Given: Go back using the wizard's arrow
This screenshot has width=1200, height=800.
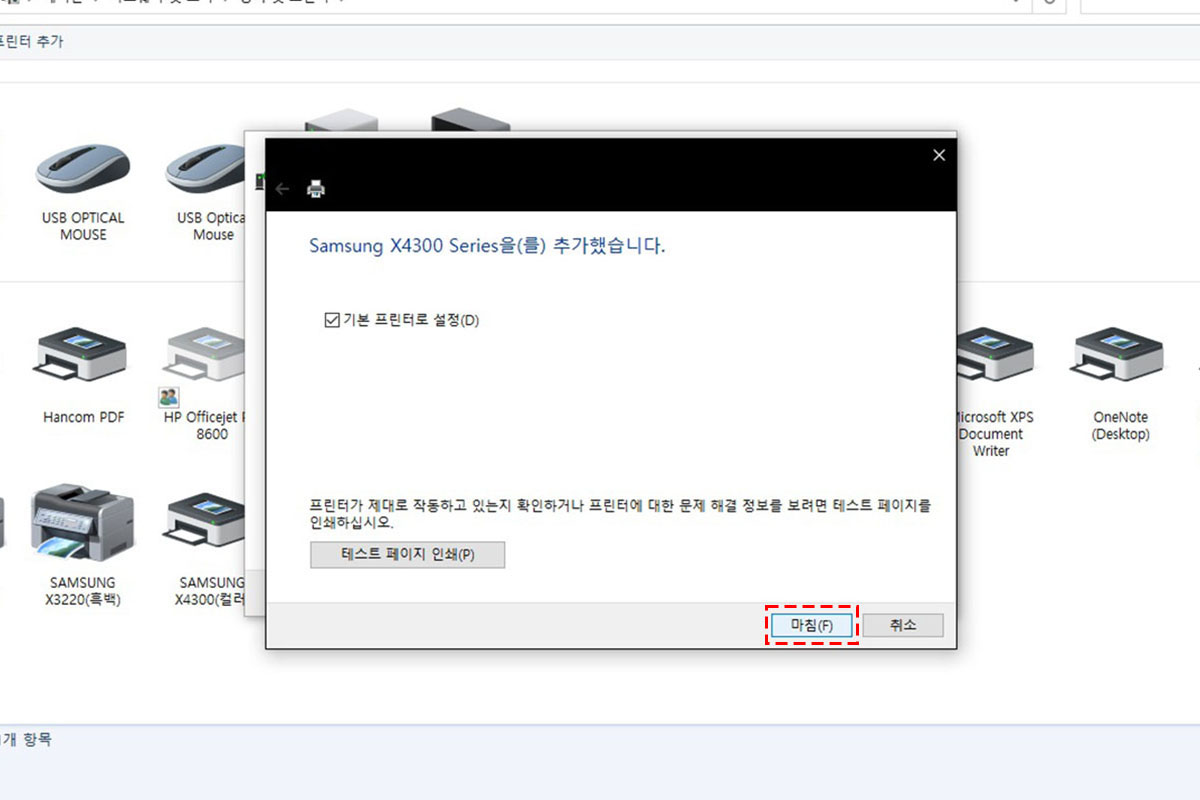Looking at the screenshot, I should [x=282, y=189].
